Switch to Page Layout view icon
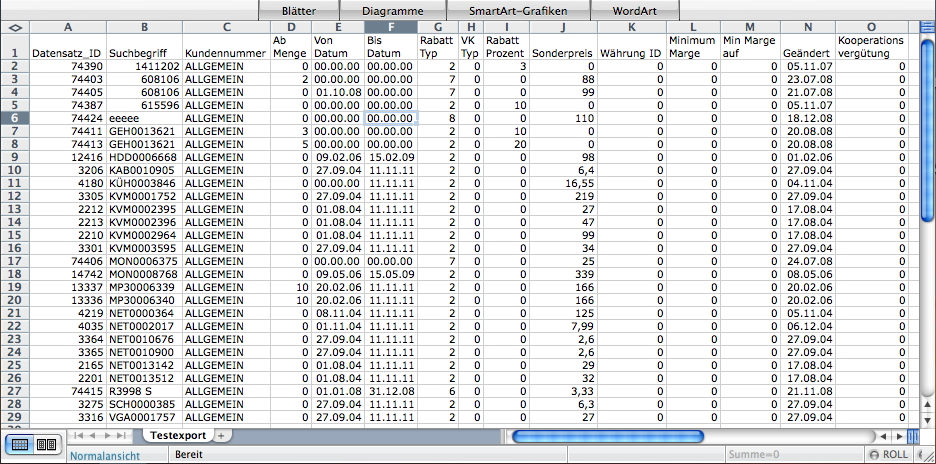The height and width of the screenshot is (464, 936). (45, 444)
